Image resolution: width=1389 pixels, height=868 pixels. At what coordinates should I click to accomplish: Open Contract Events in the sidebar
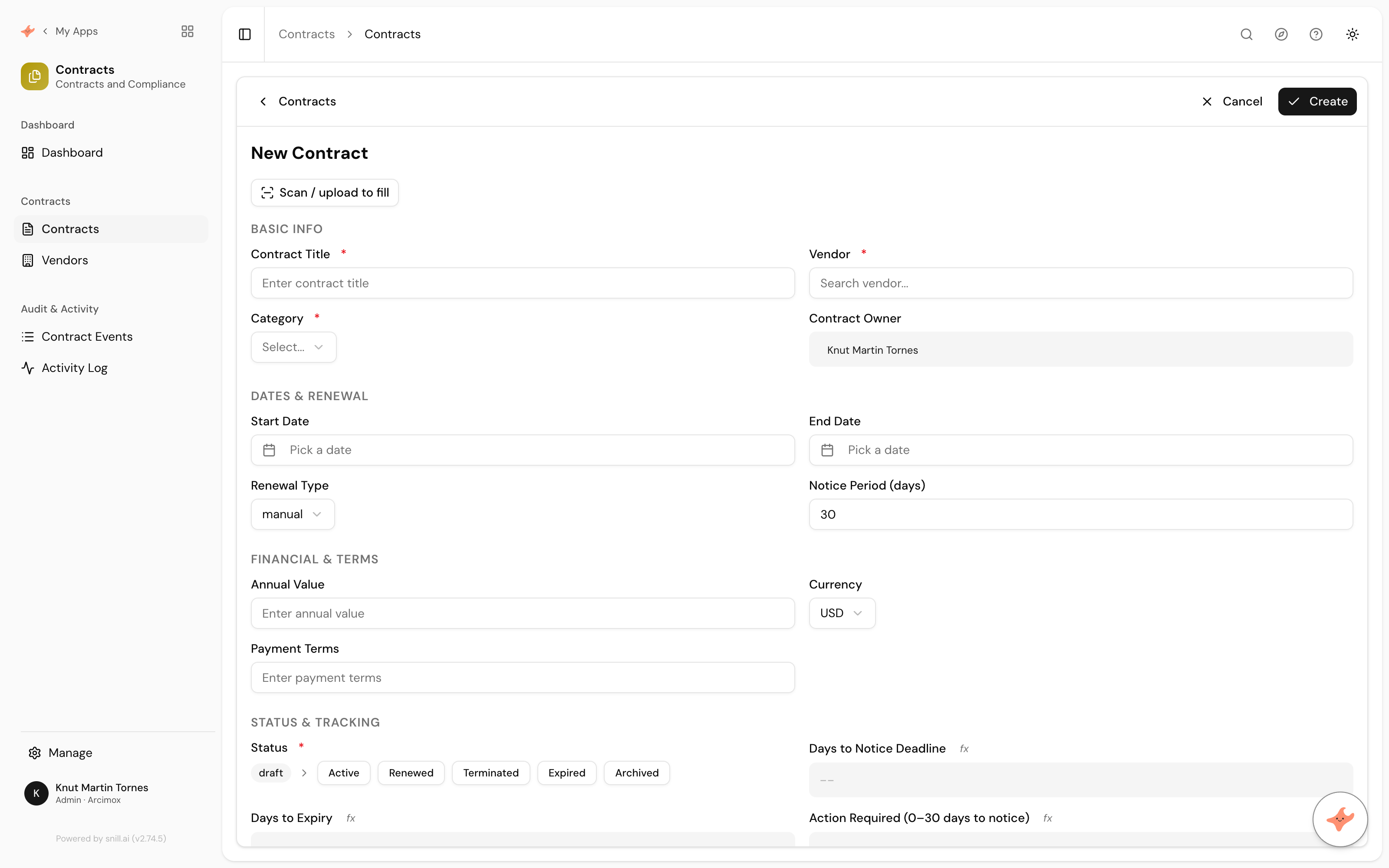[x=112, y=336]
